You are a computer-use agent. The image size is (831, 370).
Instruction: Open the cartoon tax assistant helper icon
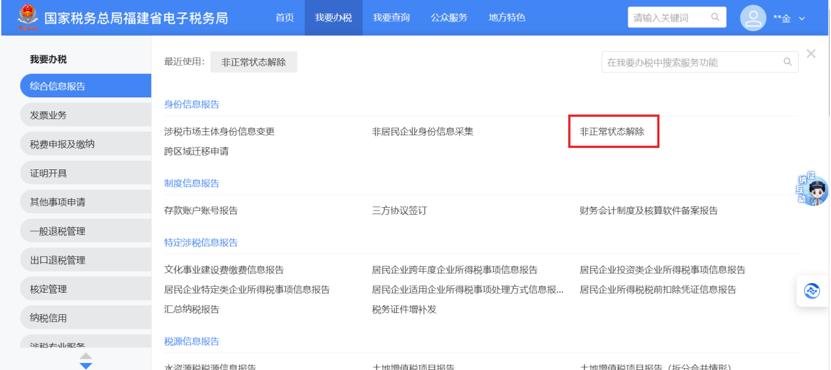(812, 190)
